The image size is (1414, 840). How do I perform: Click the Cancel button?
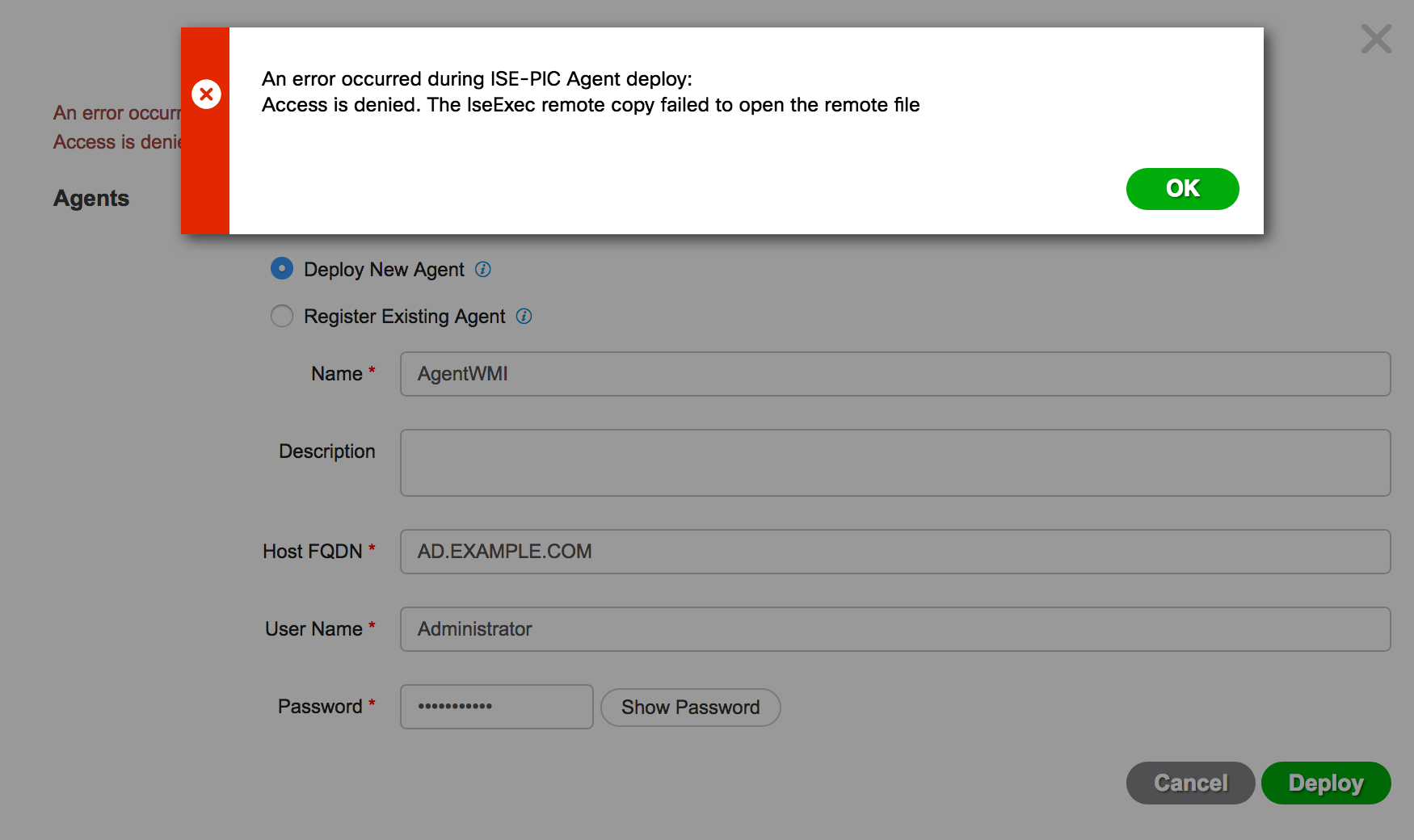pos(1190,783)
